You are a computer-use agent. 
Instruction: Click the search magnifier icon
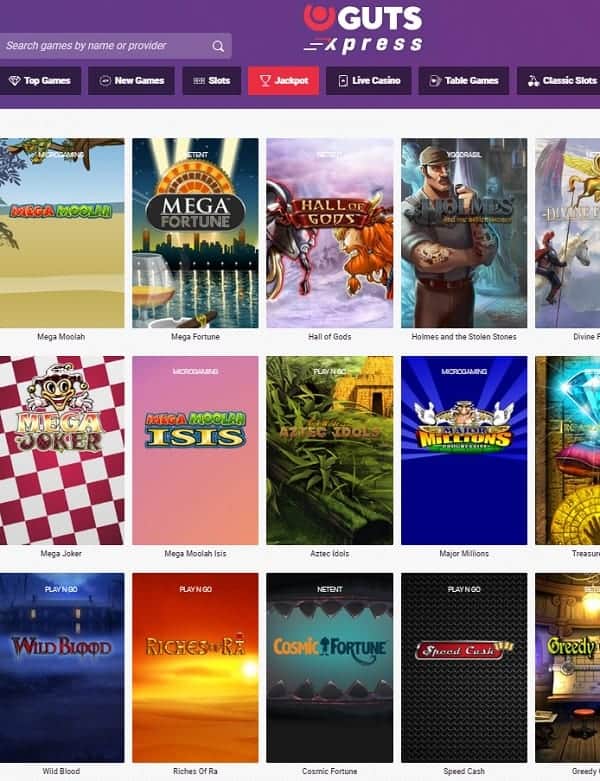coord(218,46)
